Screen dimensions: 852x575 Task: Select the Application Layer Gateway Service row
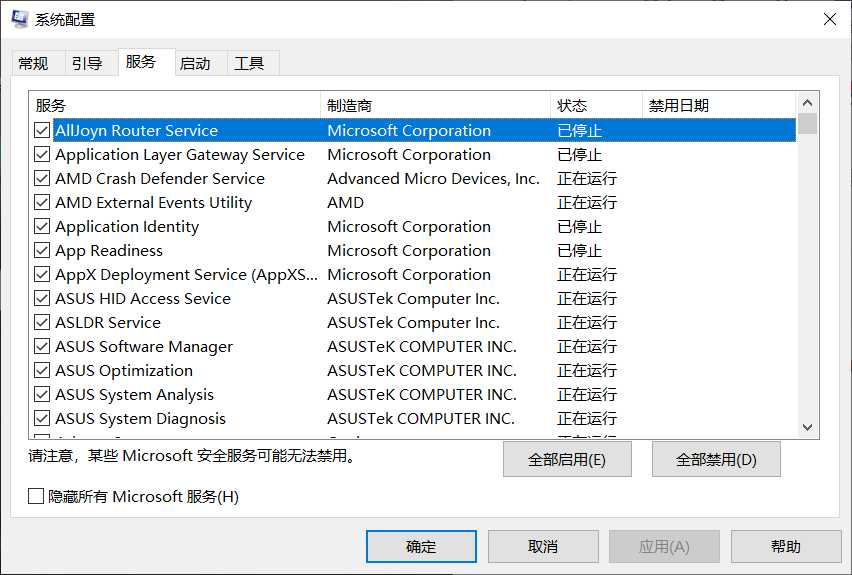click(x=413, y=154)
